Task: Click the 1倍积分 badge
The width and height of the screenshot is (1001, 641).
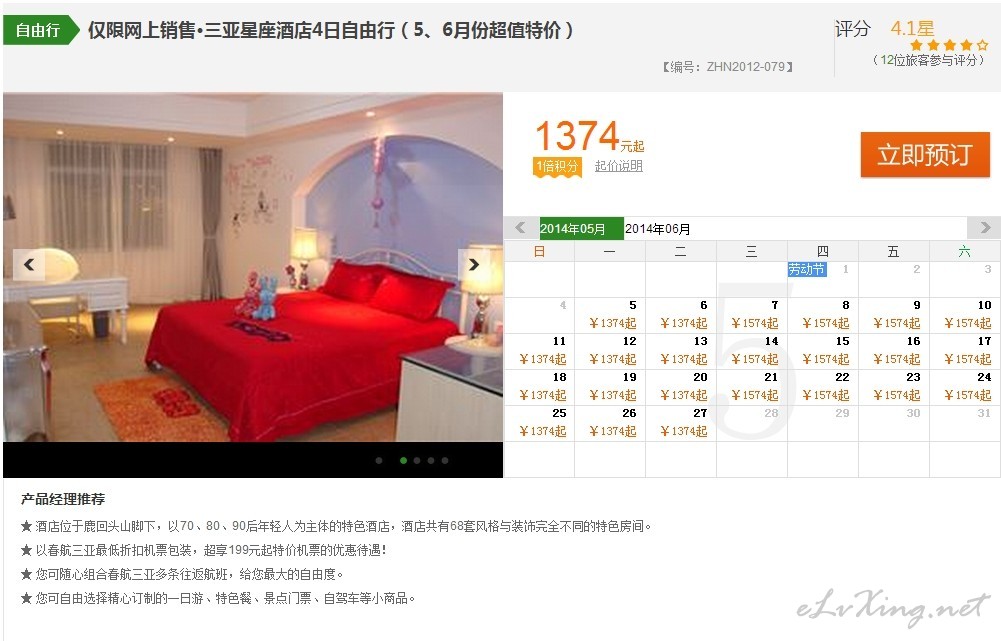Action: pos(557,167)
